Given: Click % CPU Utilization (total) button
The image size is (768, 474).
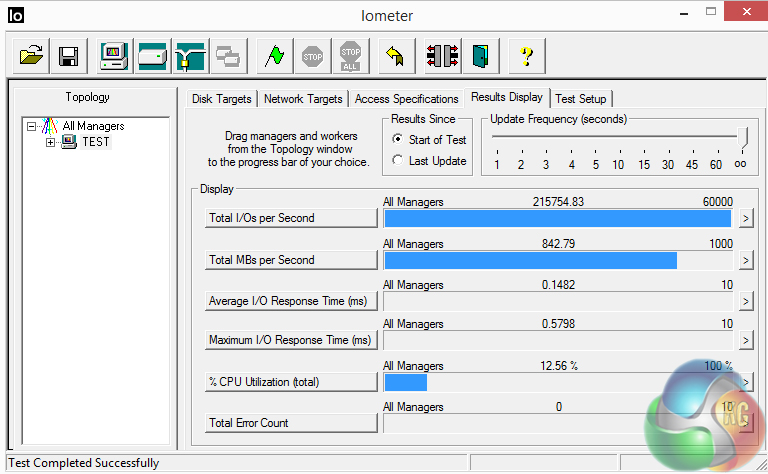Looking at the screenshot, I should pos(291,382).
